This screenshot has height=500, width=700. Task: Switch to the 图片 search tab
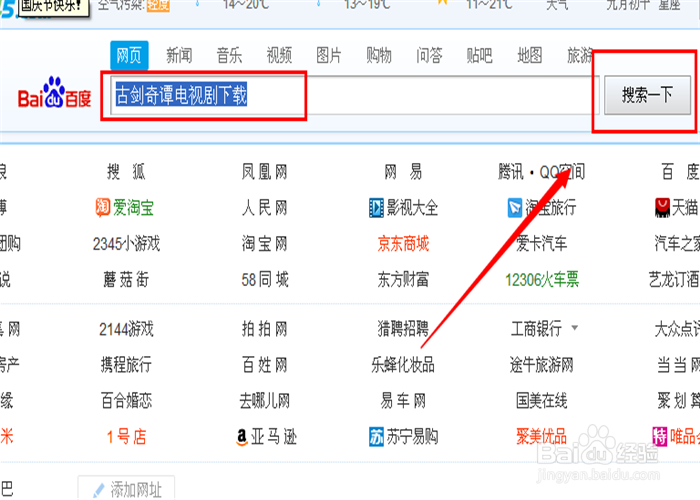(329, 56)
